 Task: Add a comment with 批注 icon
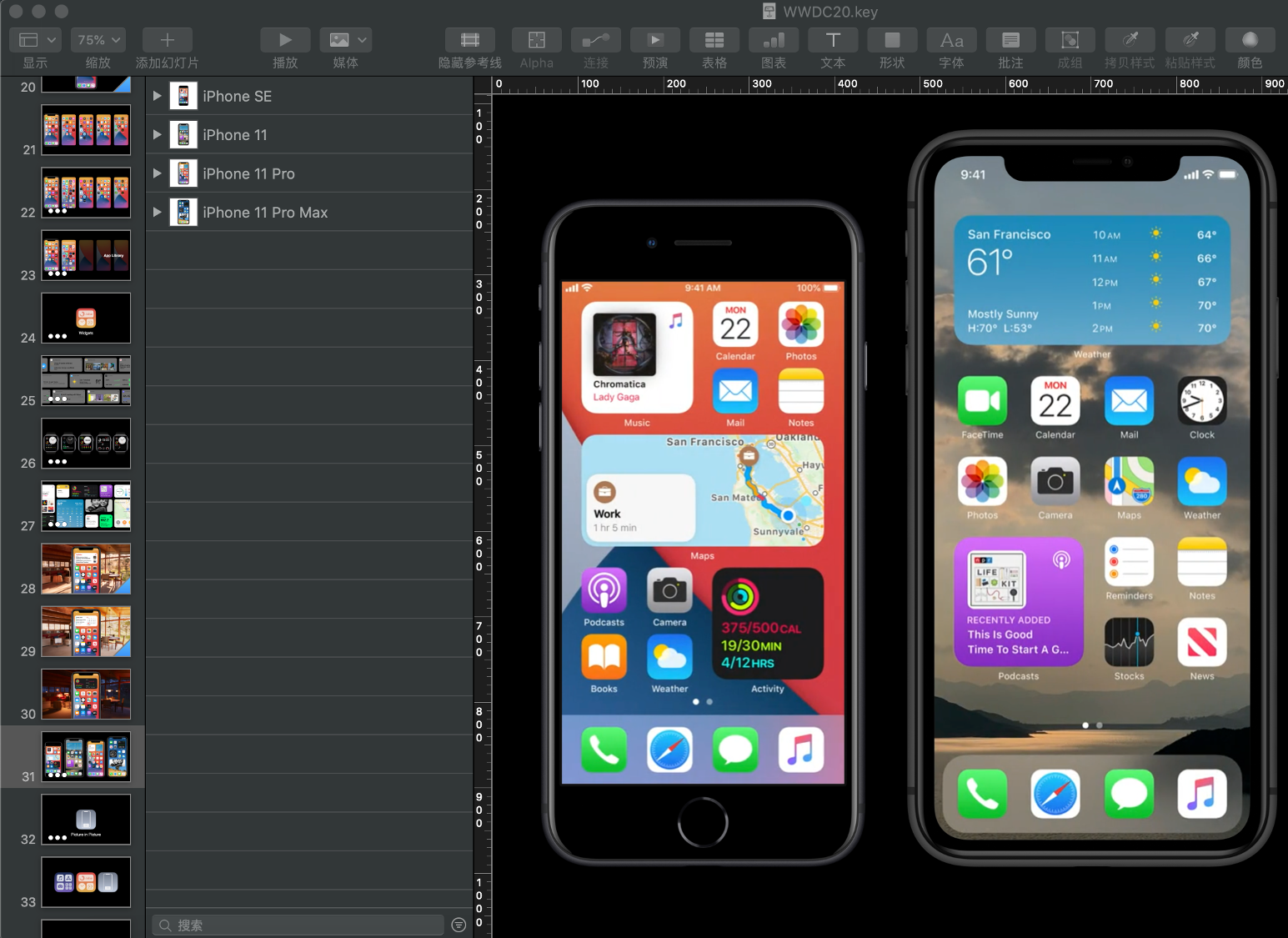(x=1010, y=40)
